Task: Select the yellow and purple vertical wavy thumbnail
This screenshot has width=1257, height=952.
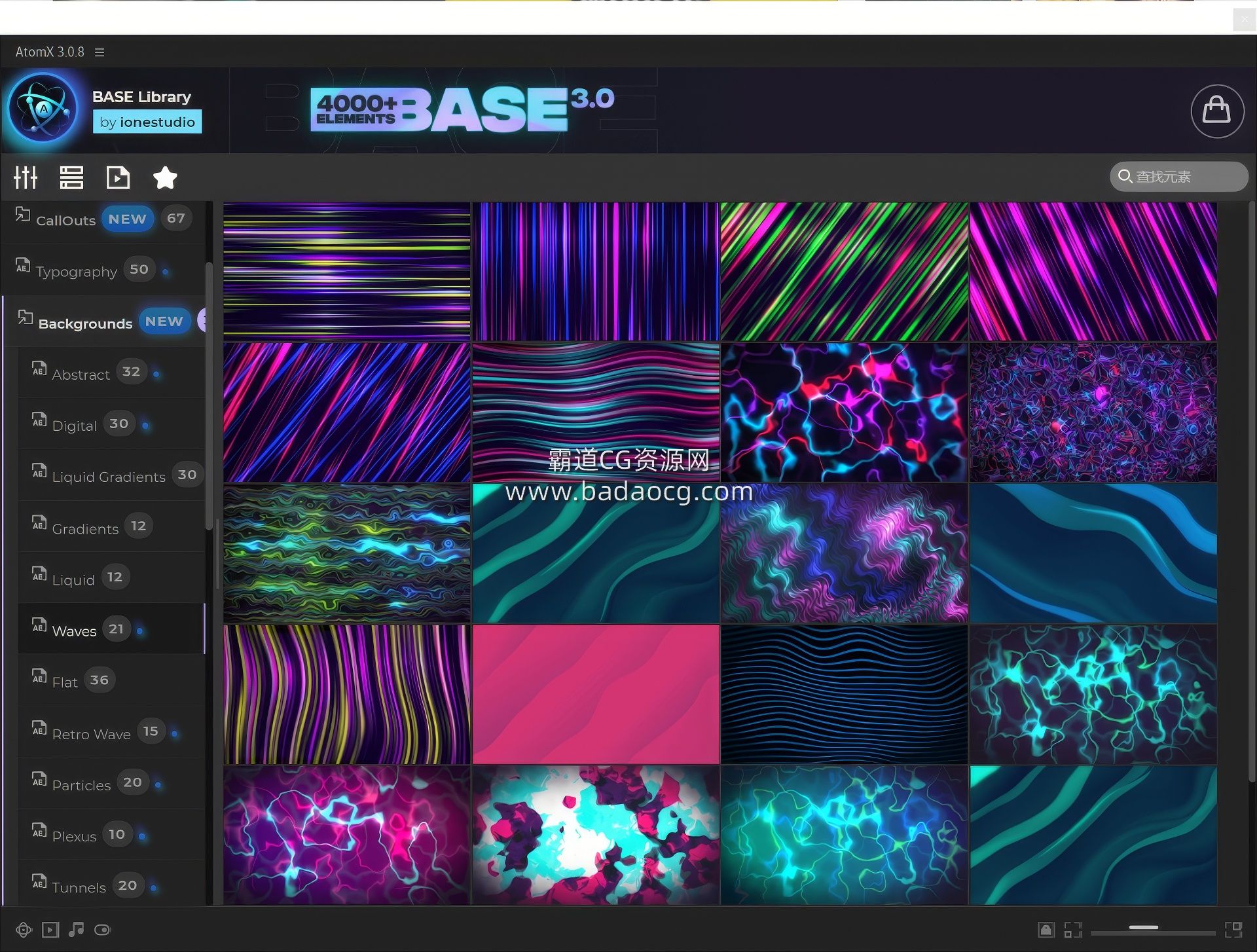Action: (x=347, y=695)
